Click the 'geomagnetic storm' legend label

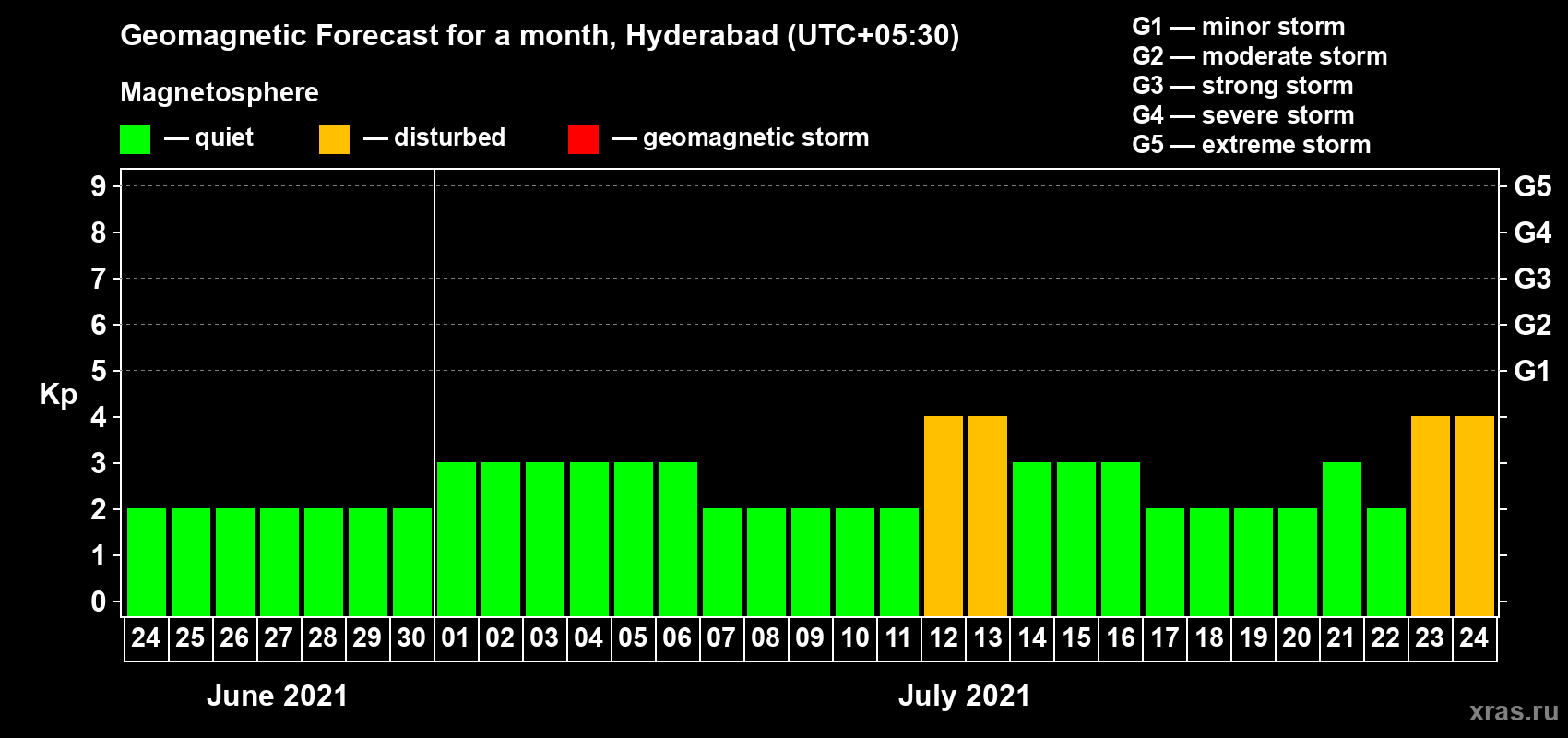pyautogui.click(x=756, y=138)
